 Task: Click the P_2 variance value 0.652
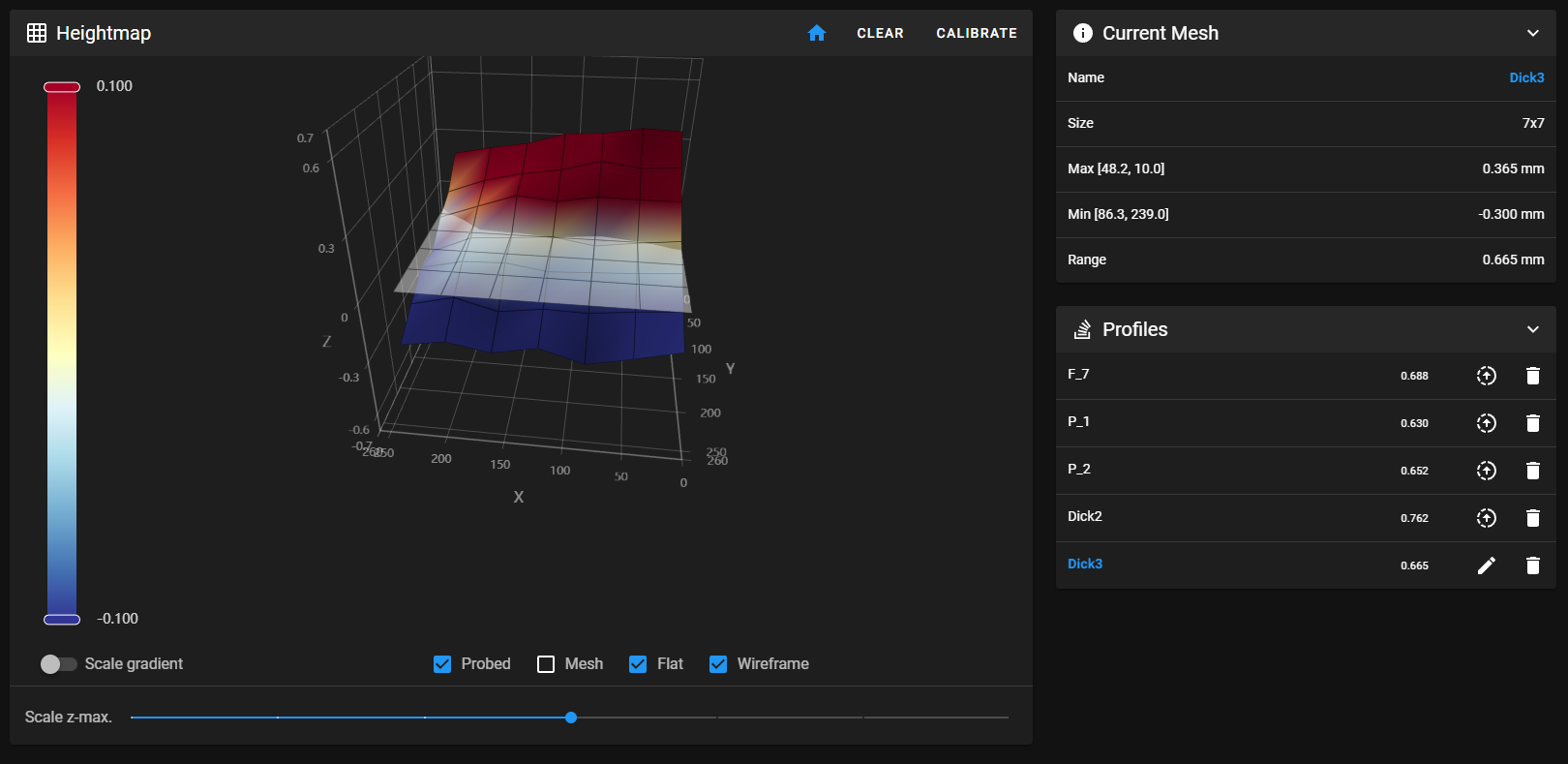pos(1414,471)
